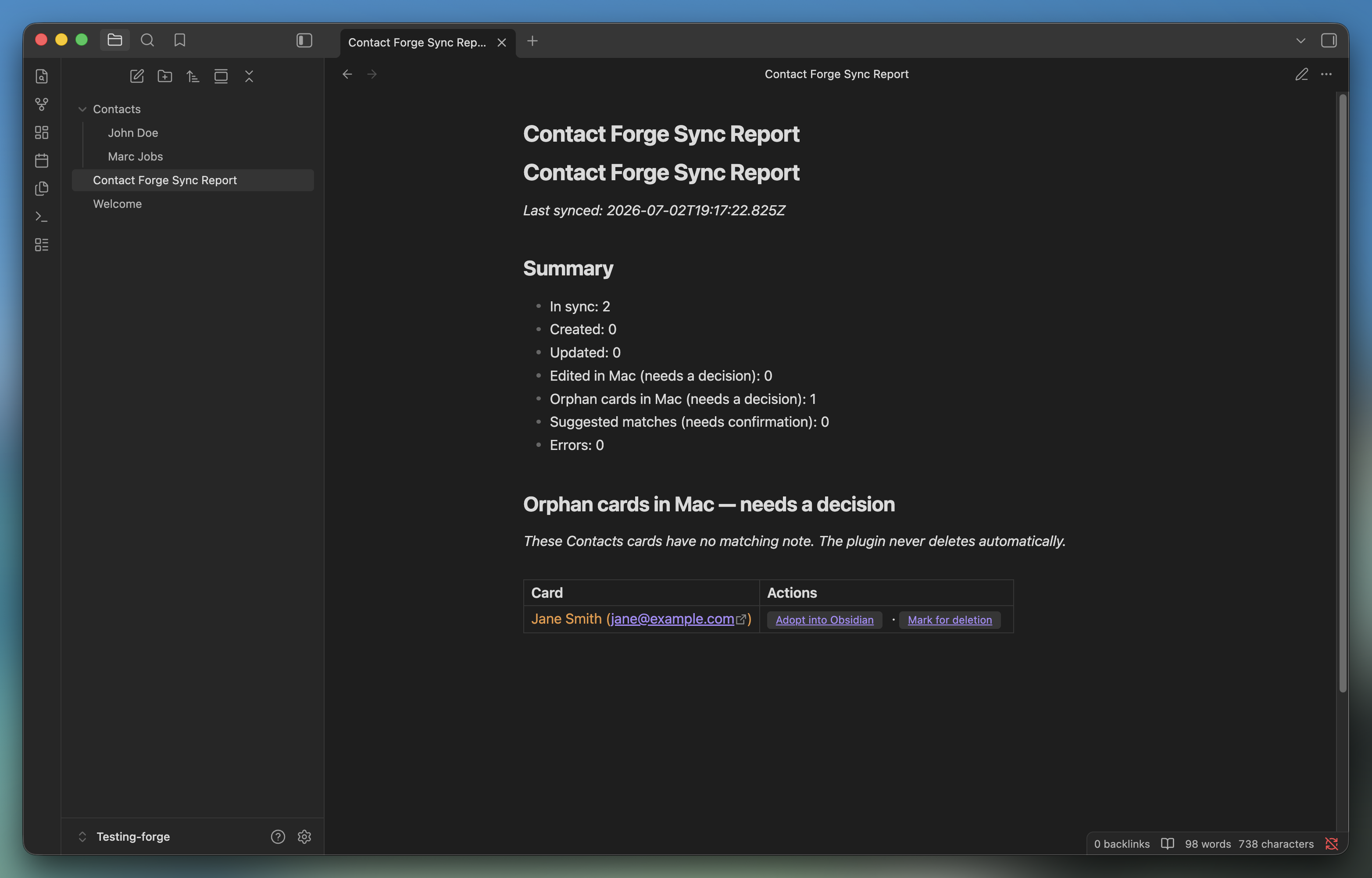Switch to the Contact Forge Sync Rep... tab

point(417,42)
